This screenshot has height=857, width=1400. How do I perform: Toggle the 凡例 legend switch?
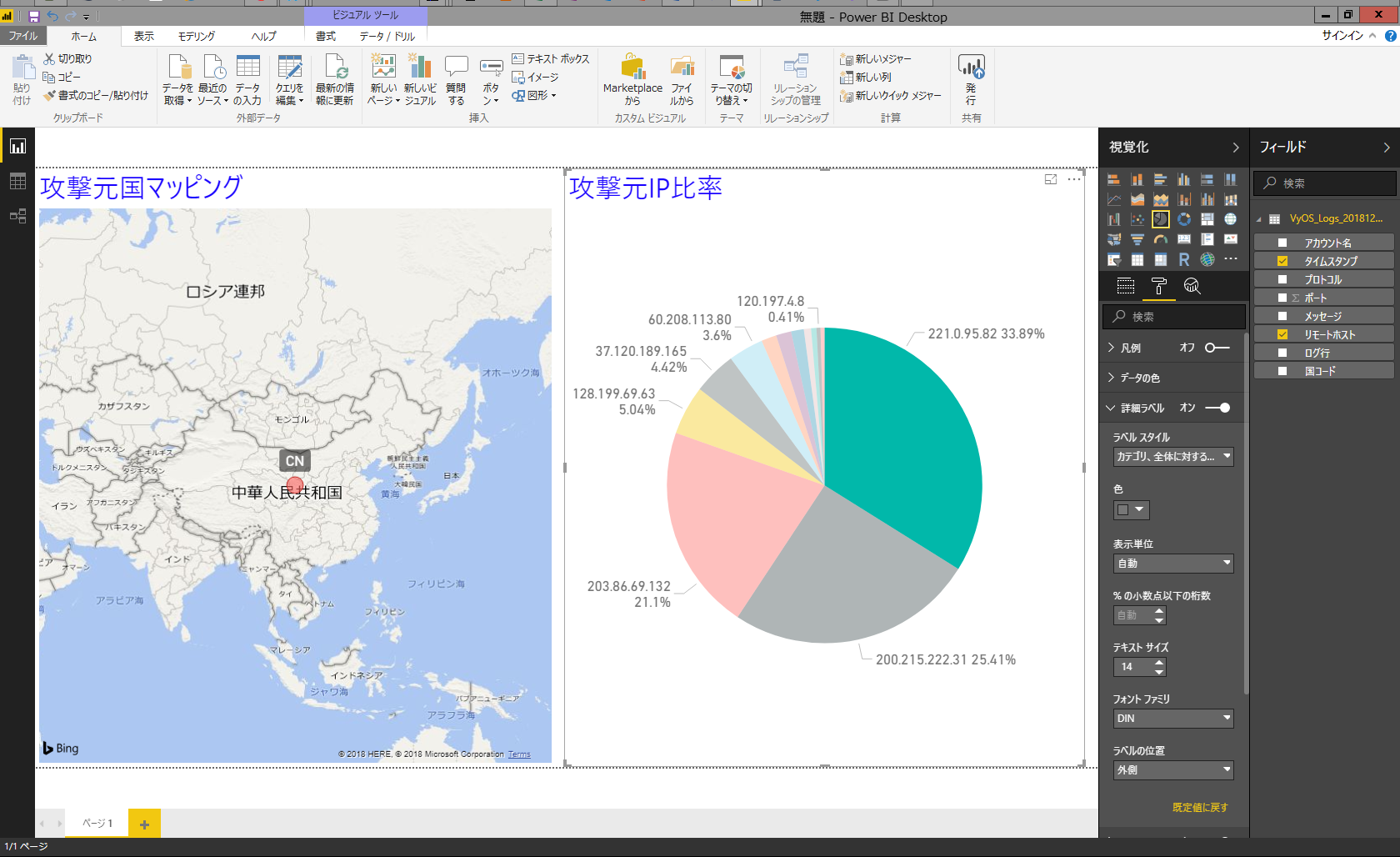tap(1217, 348)
